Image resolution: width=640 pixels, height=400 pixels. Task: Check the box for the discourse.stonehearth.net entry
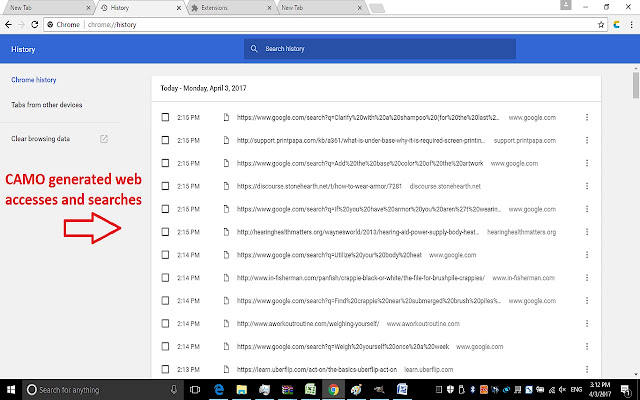[165, 186]
